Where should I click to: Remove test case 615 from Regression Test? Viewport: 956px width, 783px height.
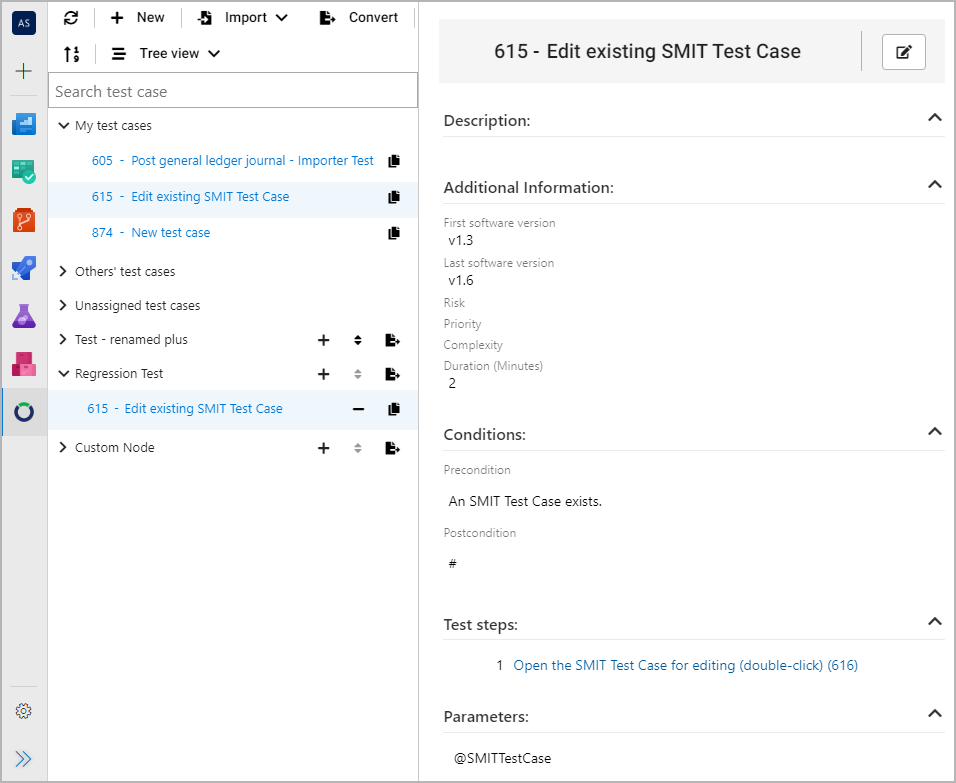358,409
